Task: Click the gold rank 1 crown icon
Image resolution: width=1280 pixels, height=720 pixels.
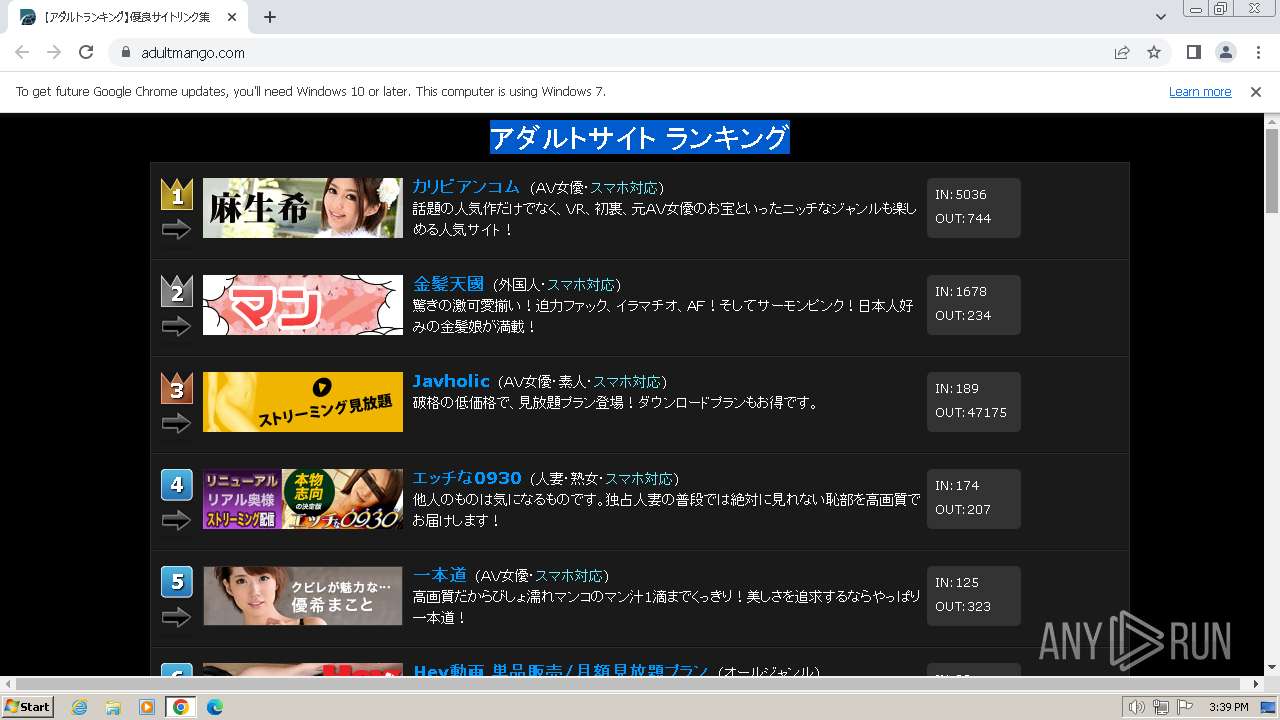Action: point(177,194)
